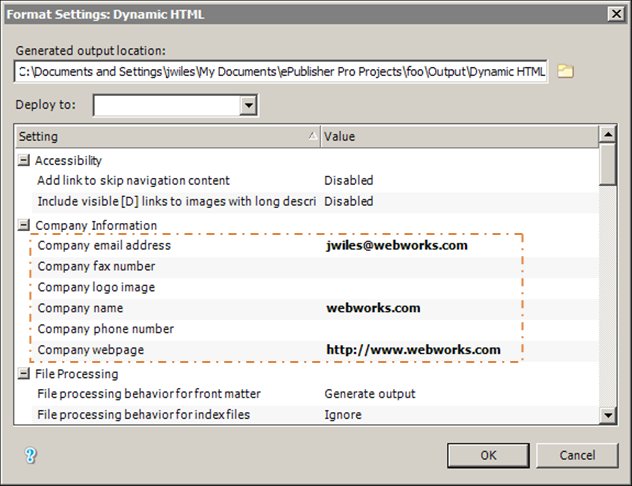
Task: Click the Value column header
Action: (x=458, y=136)
